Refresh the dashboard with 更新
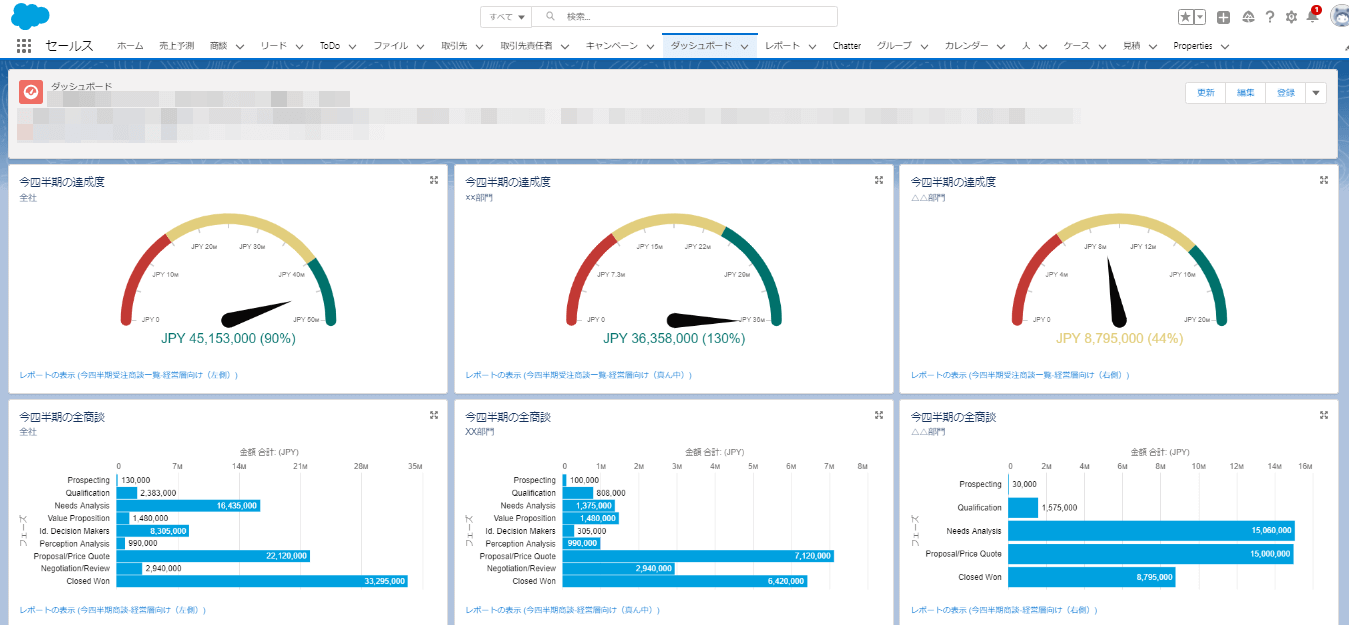The height and width of the screenshot is (625, 1349). pyautogui.click(x=1204, y=92)
